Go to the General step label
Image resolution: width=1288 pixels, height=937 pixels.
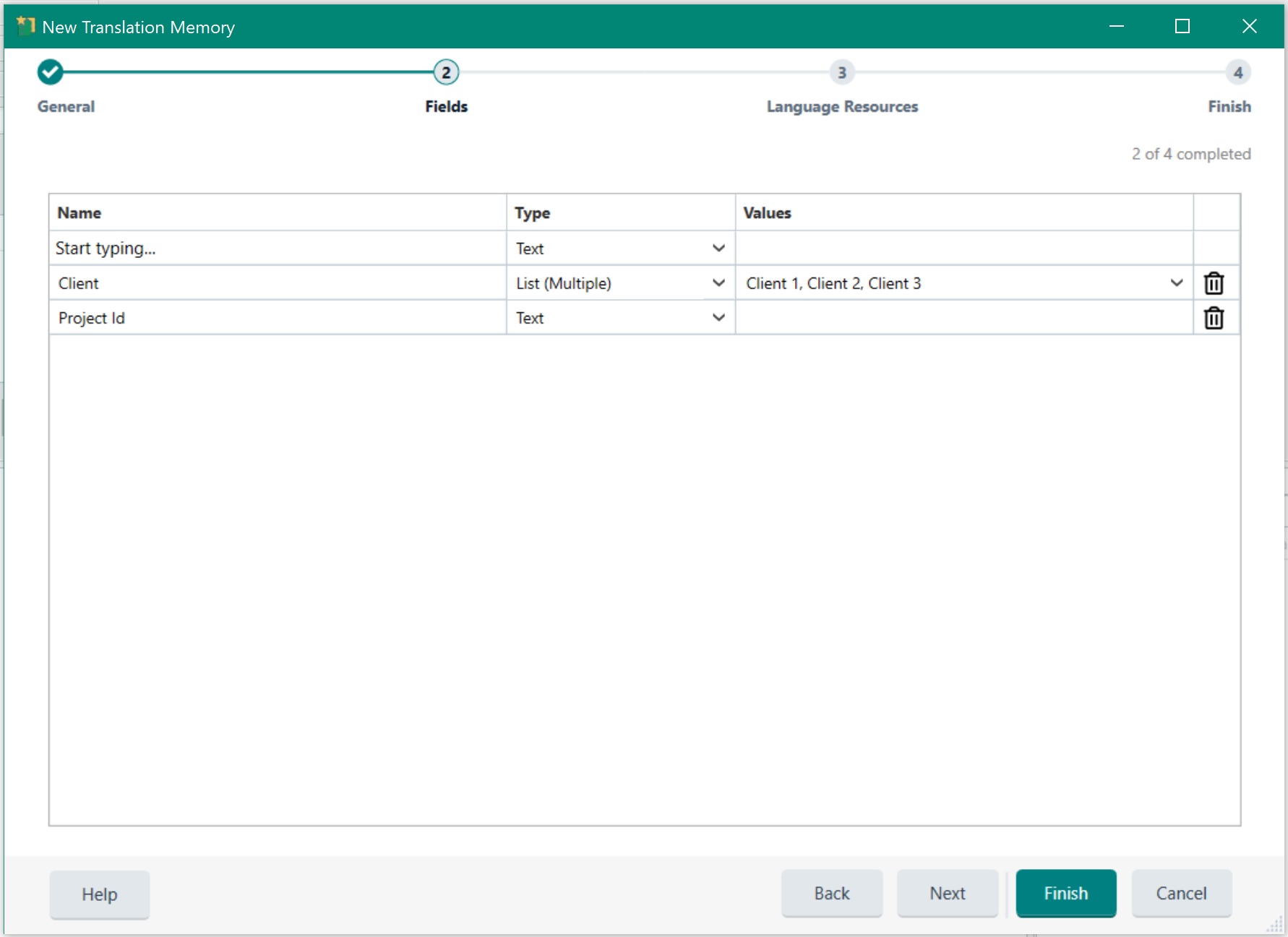[x=66, y=107]
